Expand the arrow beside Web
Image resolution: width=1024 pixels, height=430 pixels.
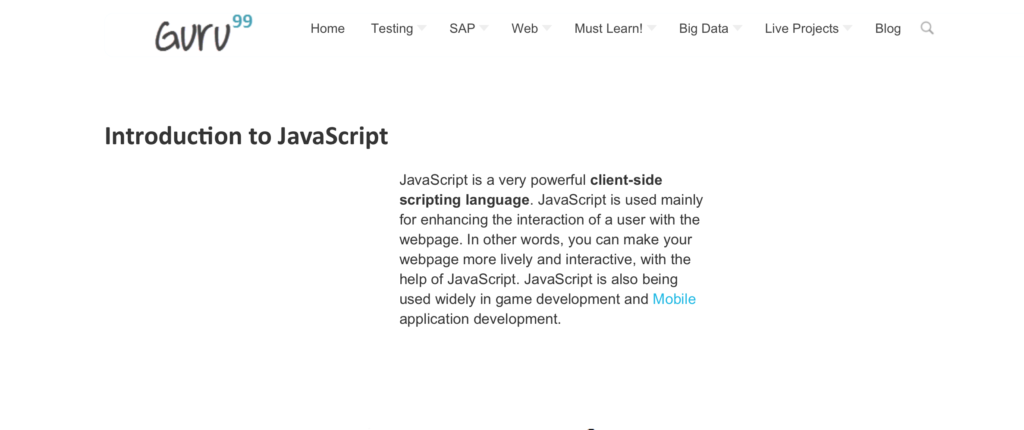547,29
